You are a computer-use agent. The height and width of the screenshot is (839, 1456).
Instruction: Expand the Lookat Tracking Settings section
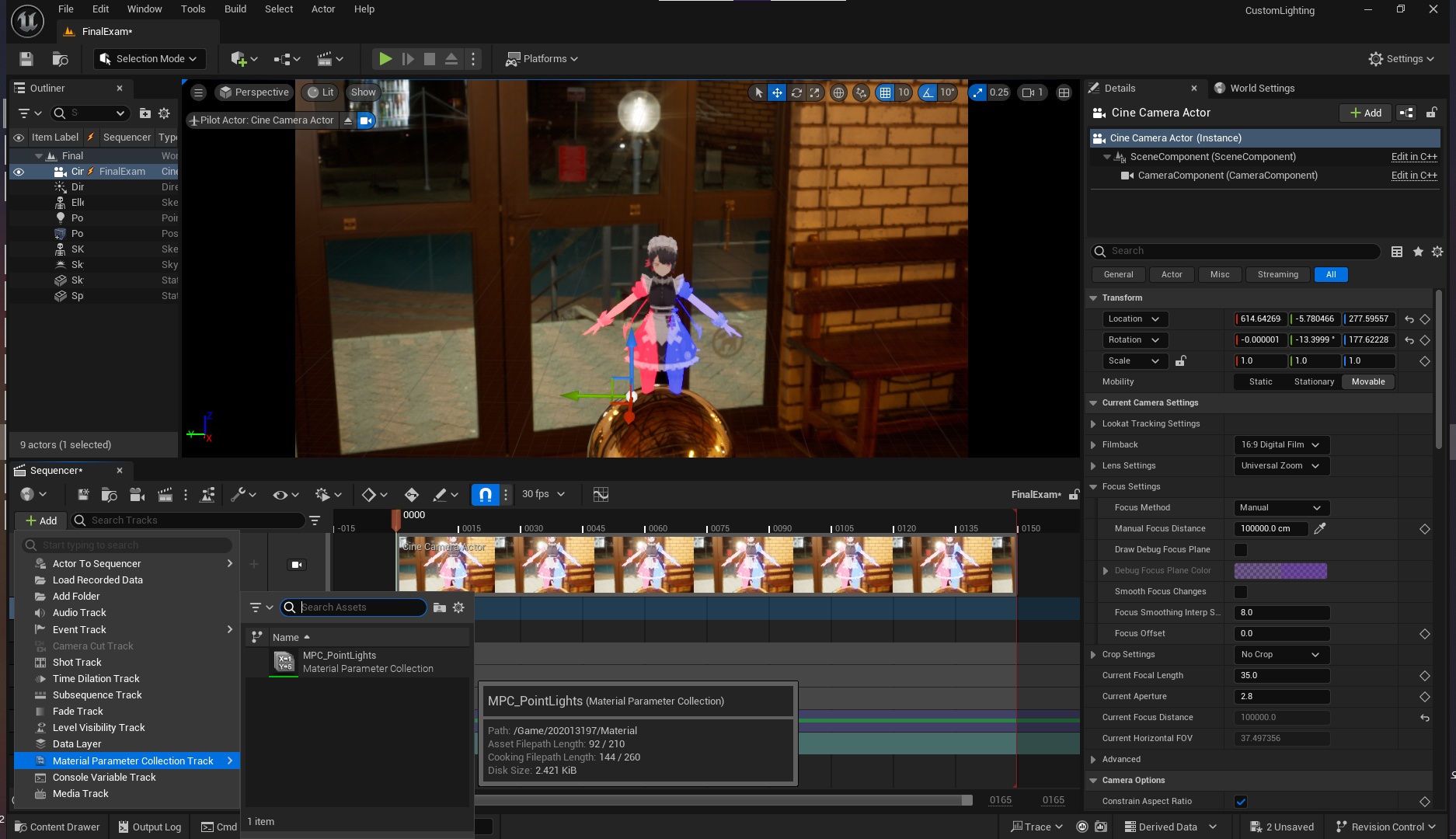coord(1093,424)
